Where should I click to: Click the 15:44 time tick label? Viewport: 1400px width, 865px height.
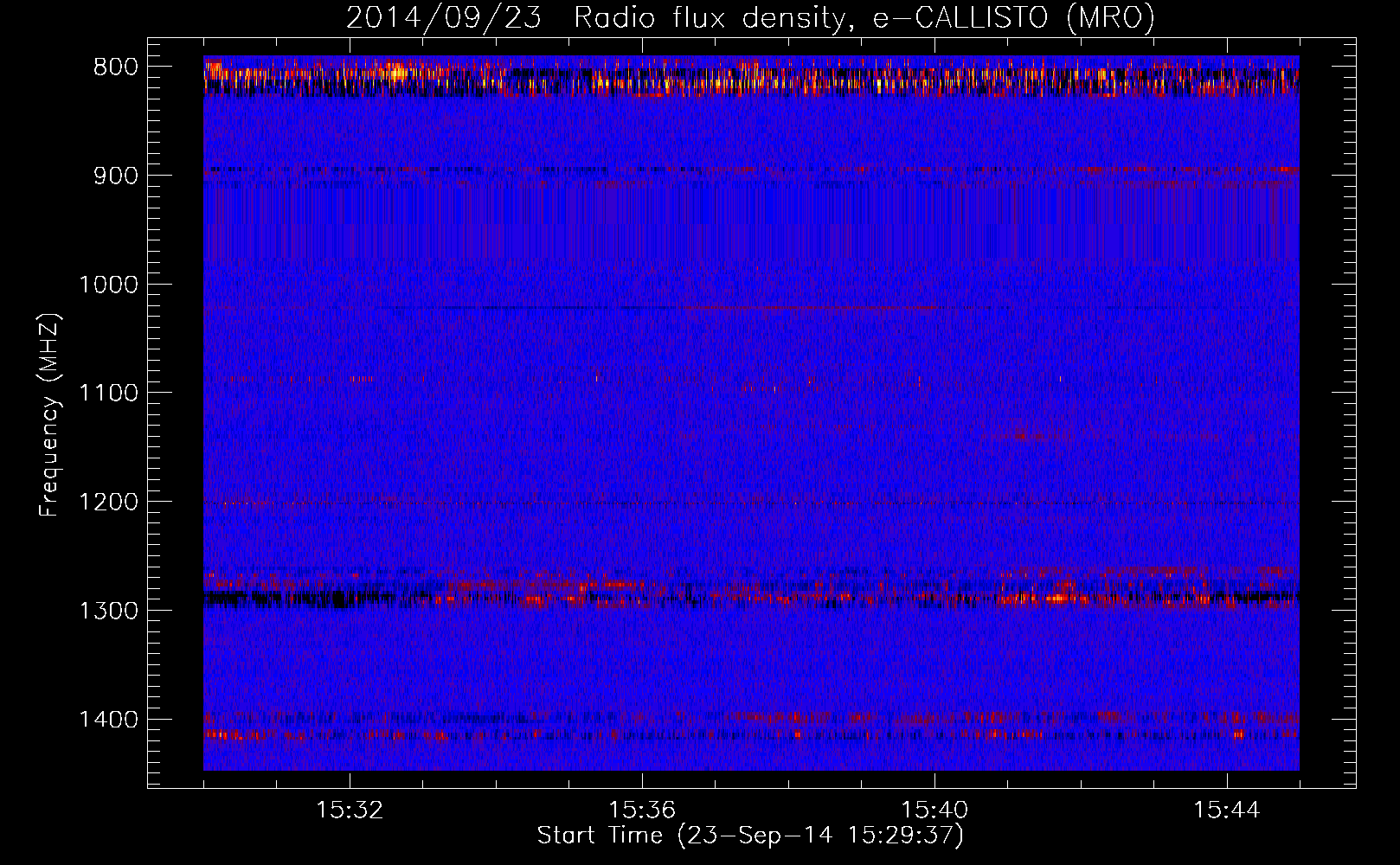(1227, 811)
